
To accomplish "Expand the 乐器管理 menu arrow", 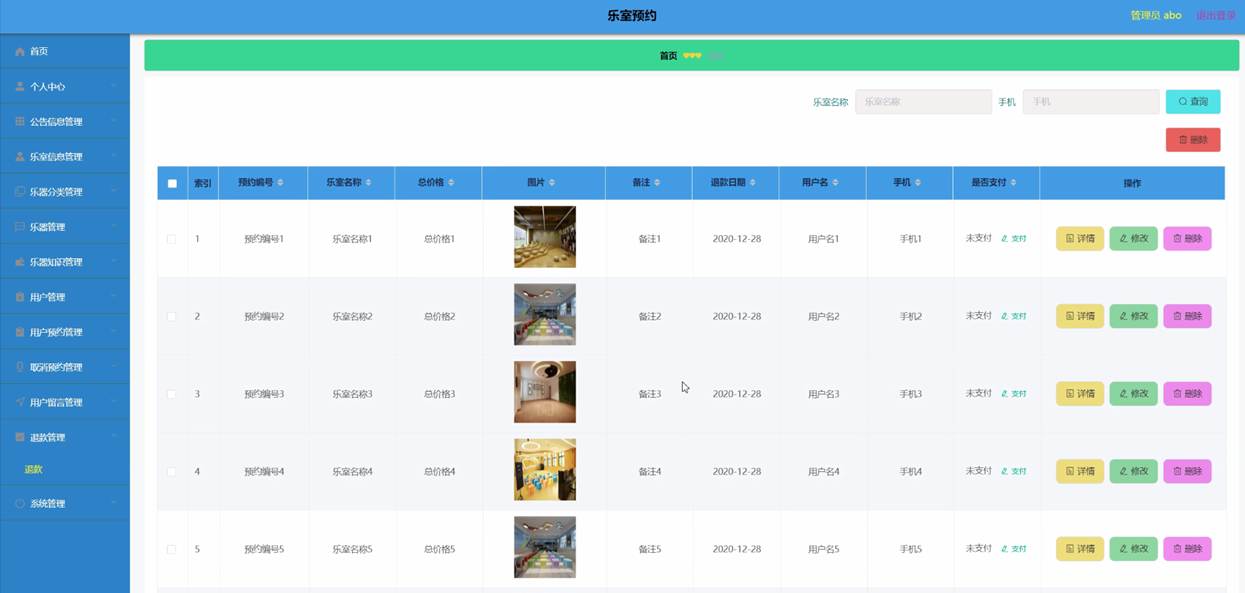I will point(114,226).
